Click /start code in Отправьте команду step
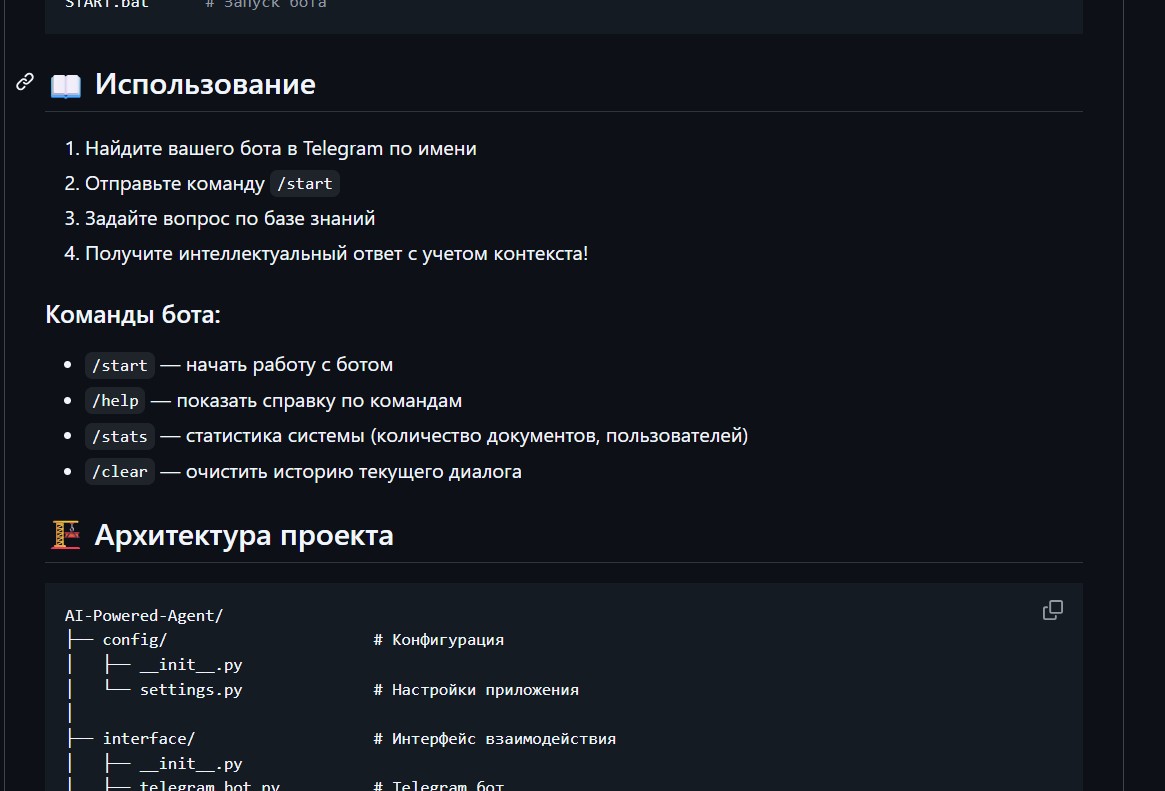This screenshot has height=791, width=1165. [x=305, y=184]
